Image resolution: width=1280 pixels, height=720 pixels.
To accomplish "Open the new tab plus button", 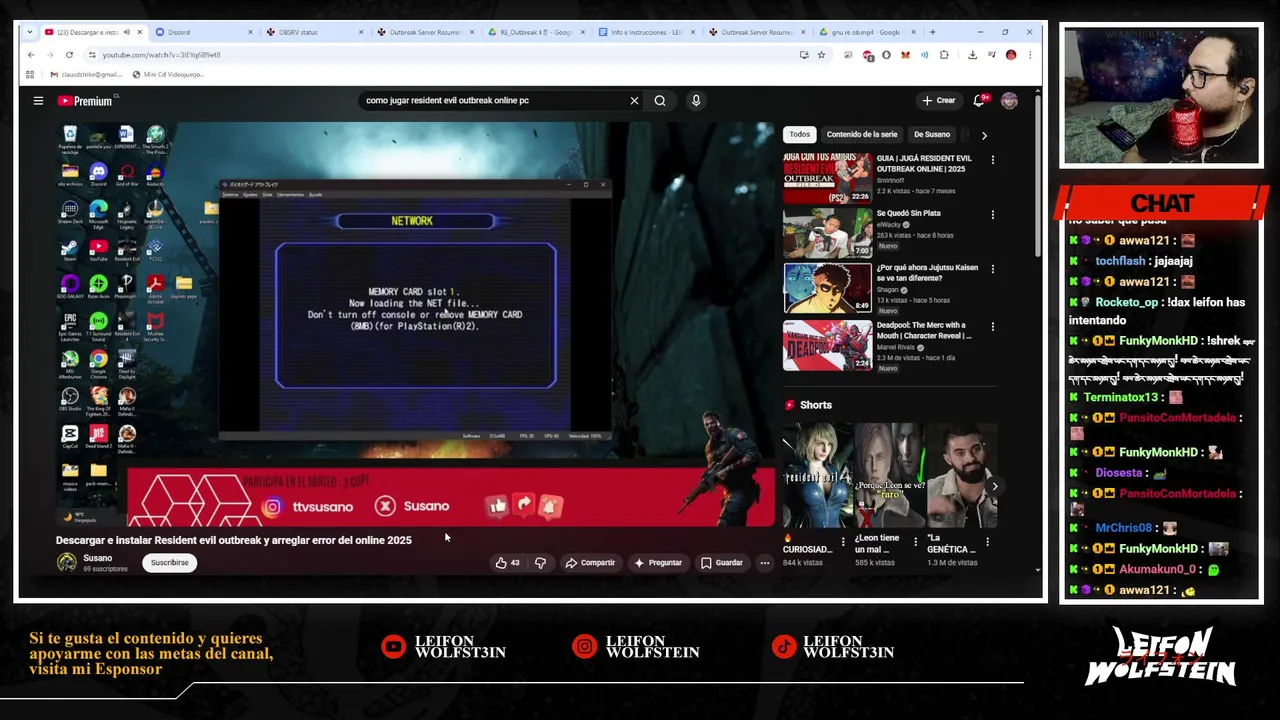I will [933, 32].
